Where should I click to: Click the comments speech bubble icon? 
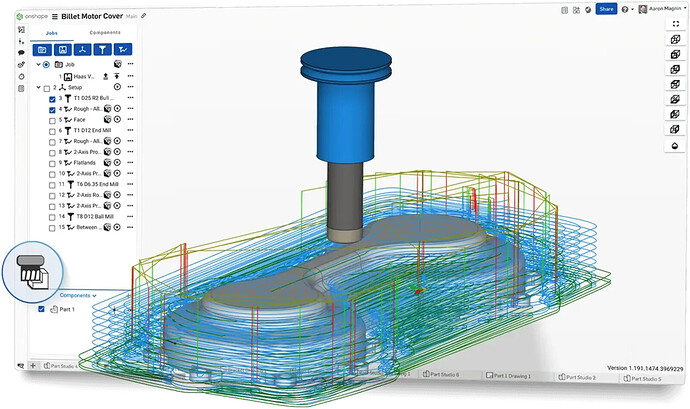click(22, 53)
